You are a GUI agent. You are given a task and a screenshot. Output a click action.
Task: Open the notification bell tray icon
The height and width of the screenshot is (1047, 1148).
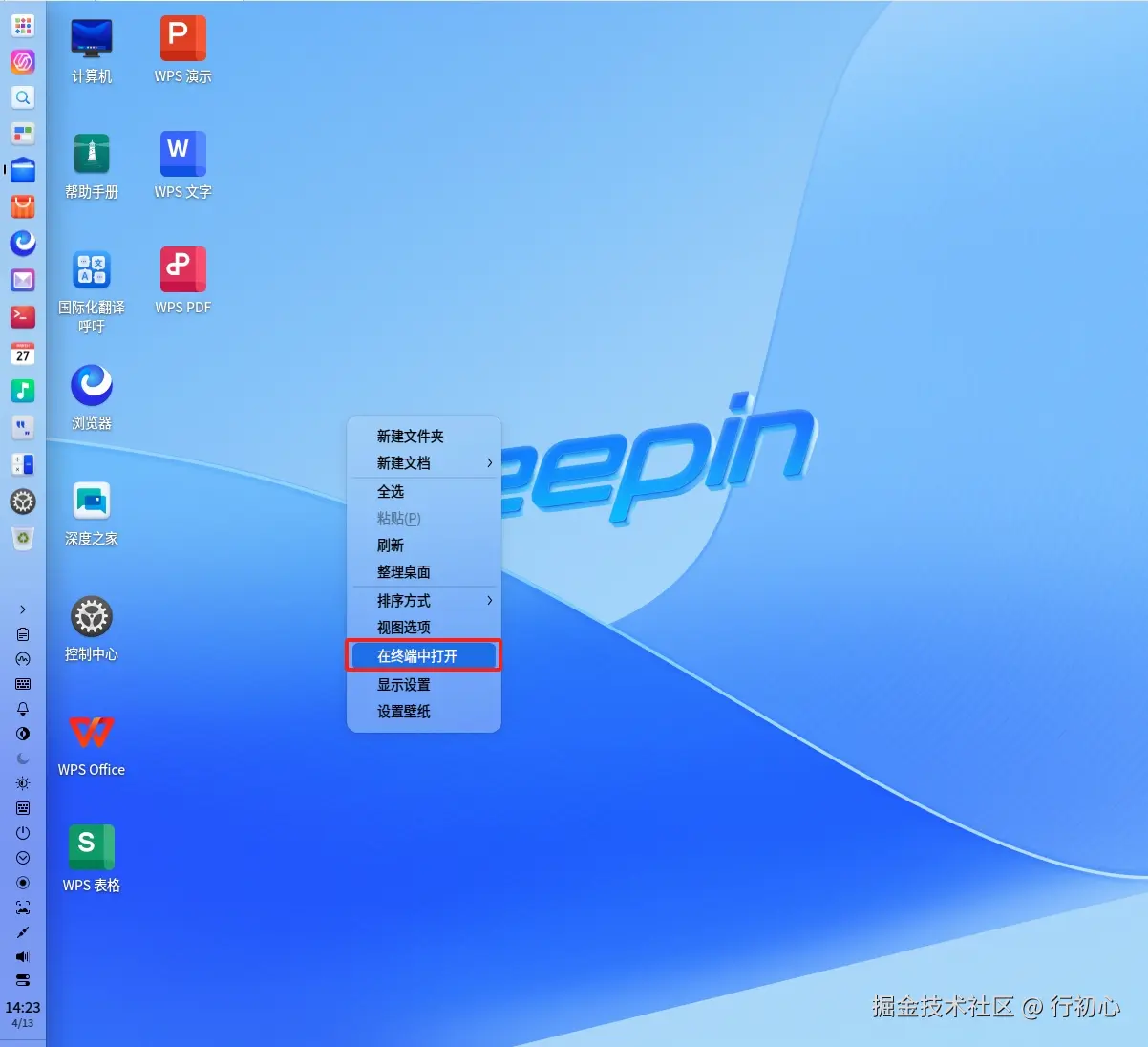pos(23,709)
